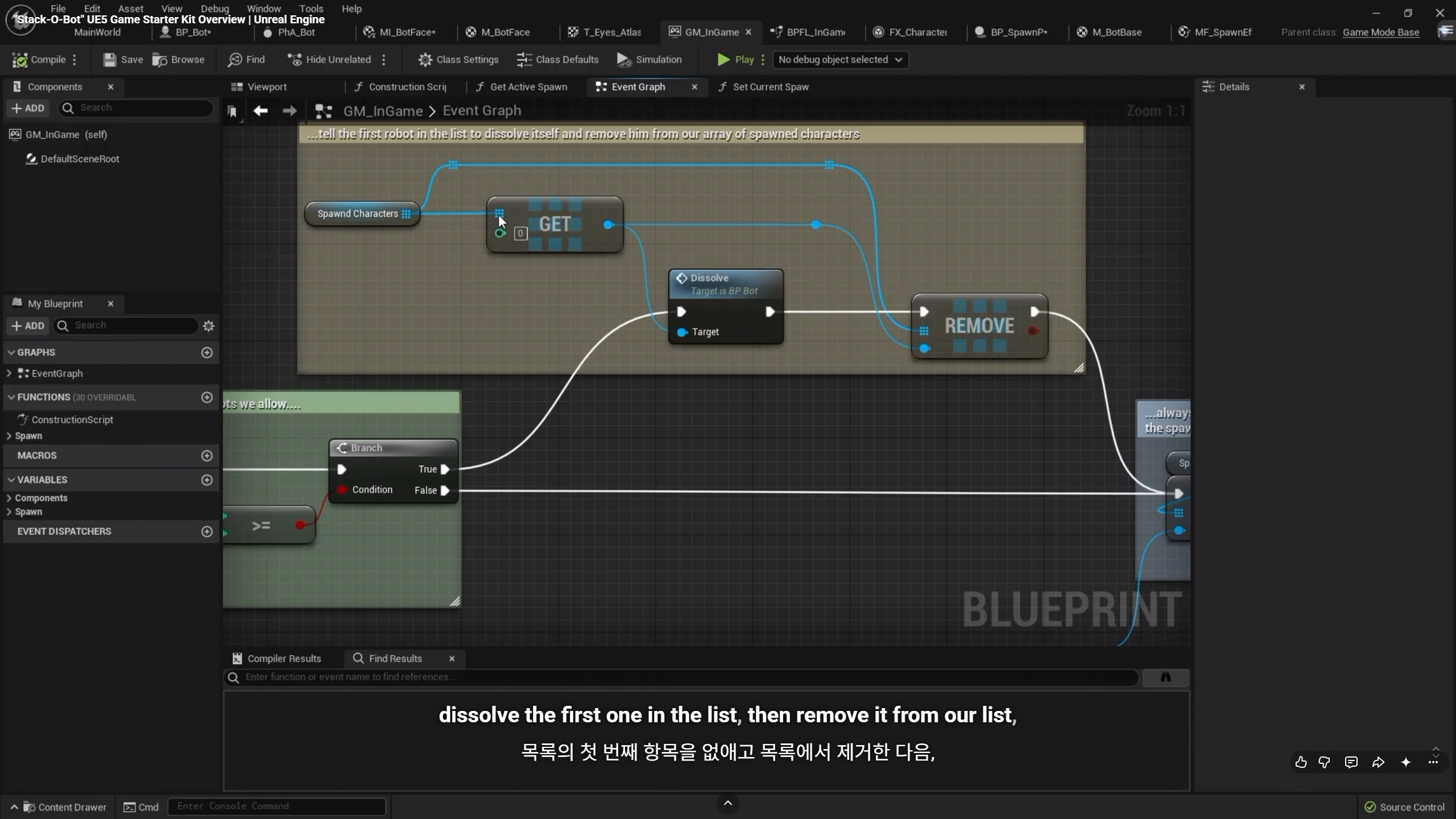The image size is (1456, 819).
Task: Toggle Hide Unrelated nodes
Action: point(329,60)
